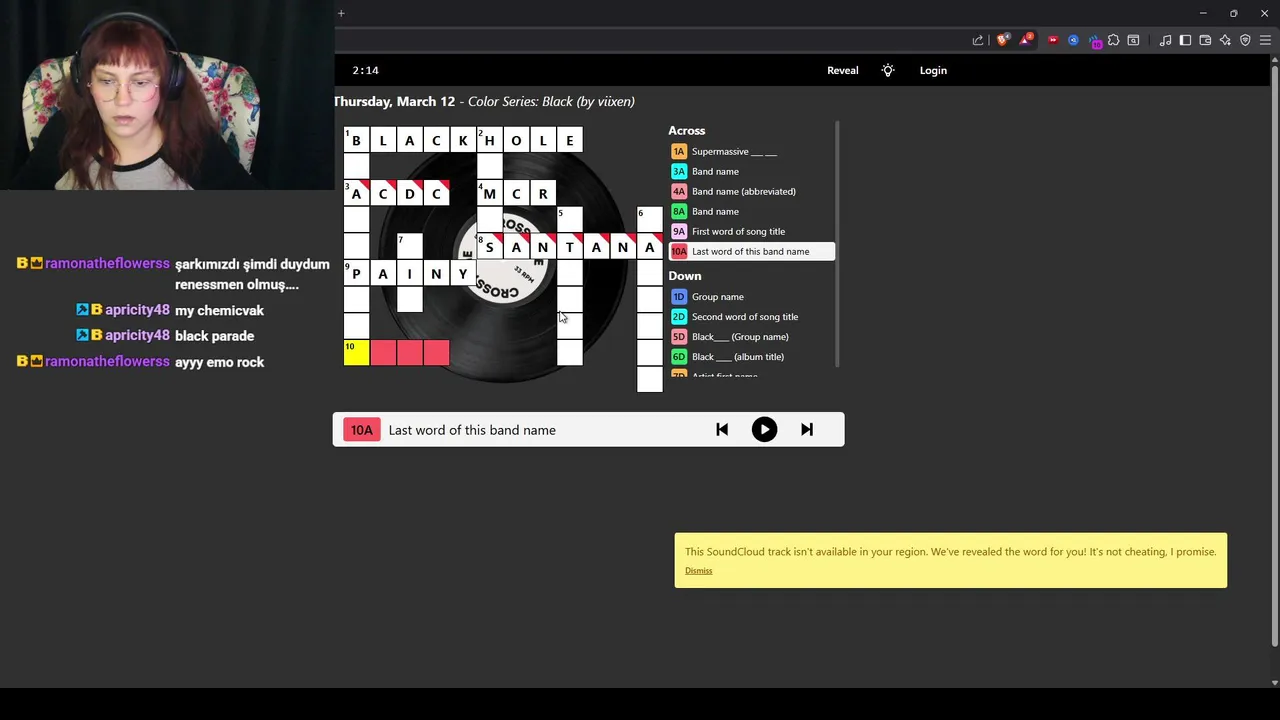
Task: Select clue 'Supermassive ___ ___'
Action: click(x=734, y=151)
